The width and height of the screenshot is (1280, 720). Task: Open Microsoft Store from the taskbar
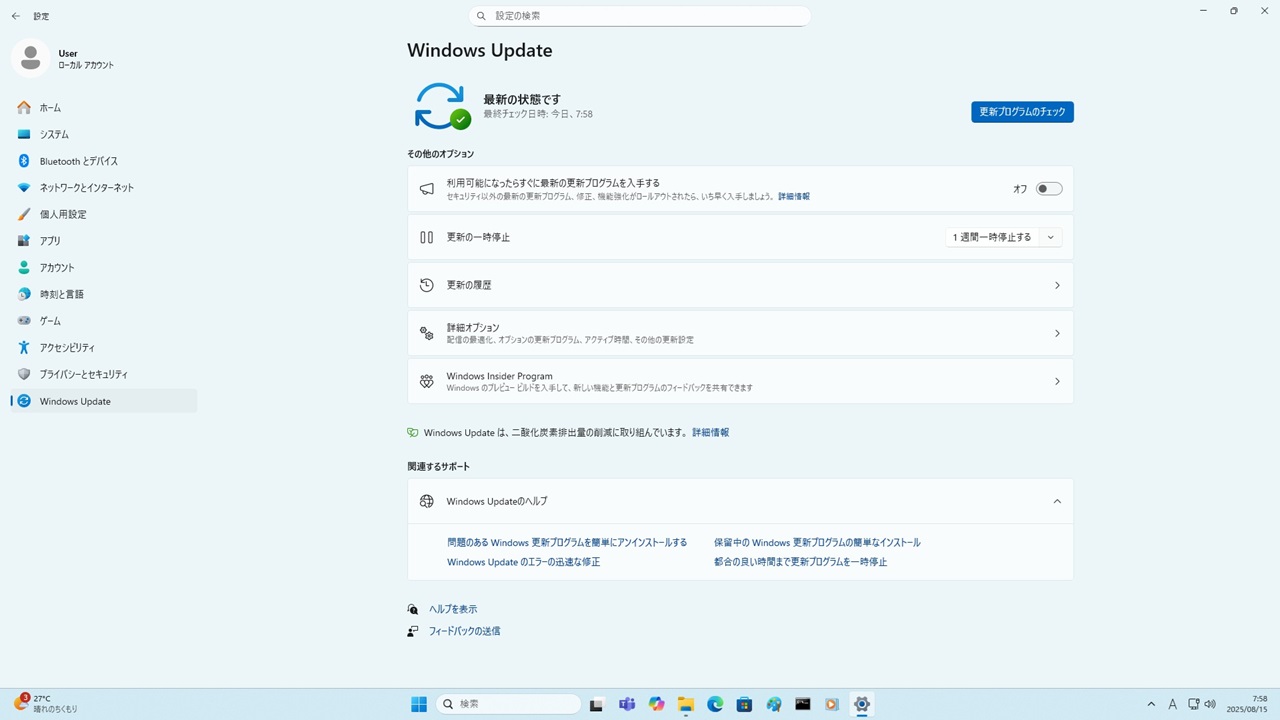pyautogui.click(x=744, y=704)
